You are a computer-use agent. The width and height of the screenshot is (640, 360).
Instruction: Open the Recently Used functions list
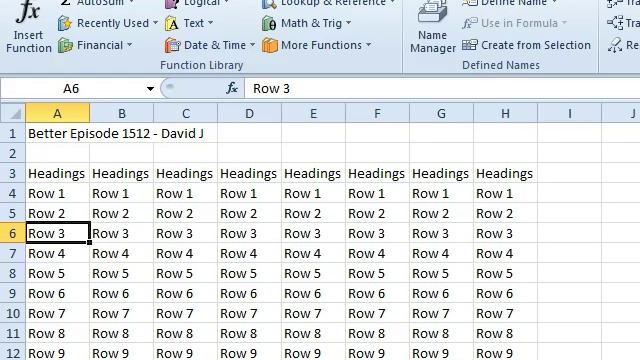(x=108, y=23)
